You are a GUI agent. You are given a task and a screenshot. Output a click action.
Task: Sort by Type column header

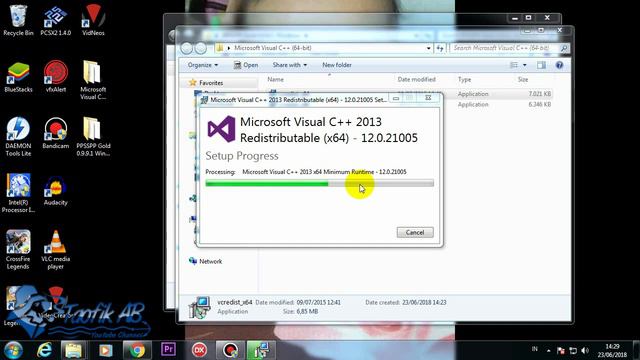[464, 80]
